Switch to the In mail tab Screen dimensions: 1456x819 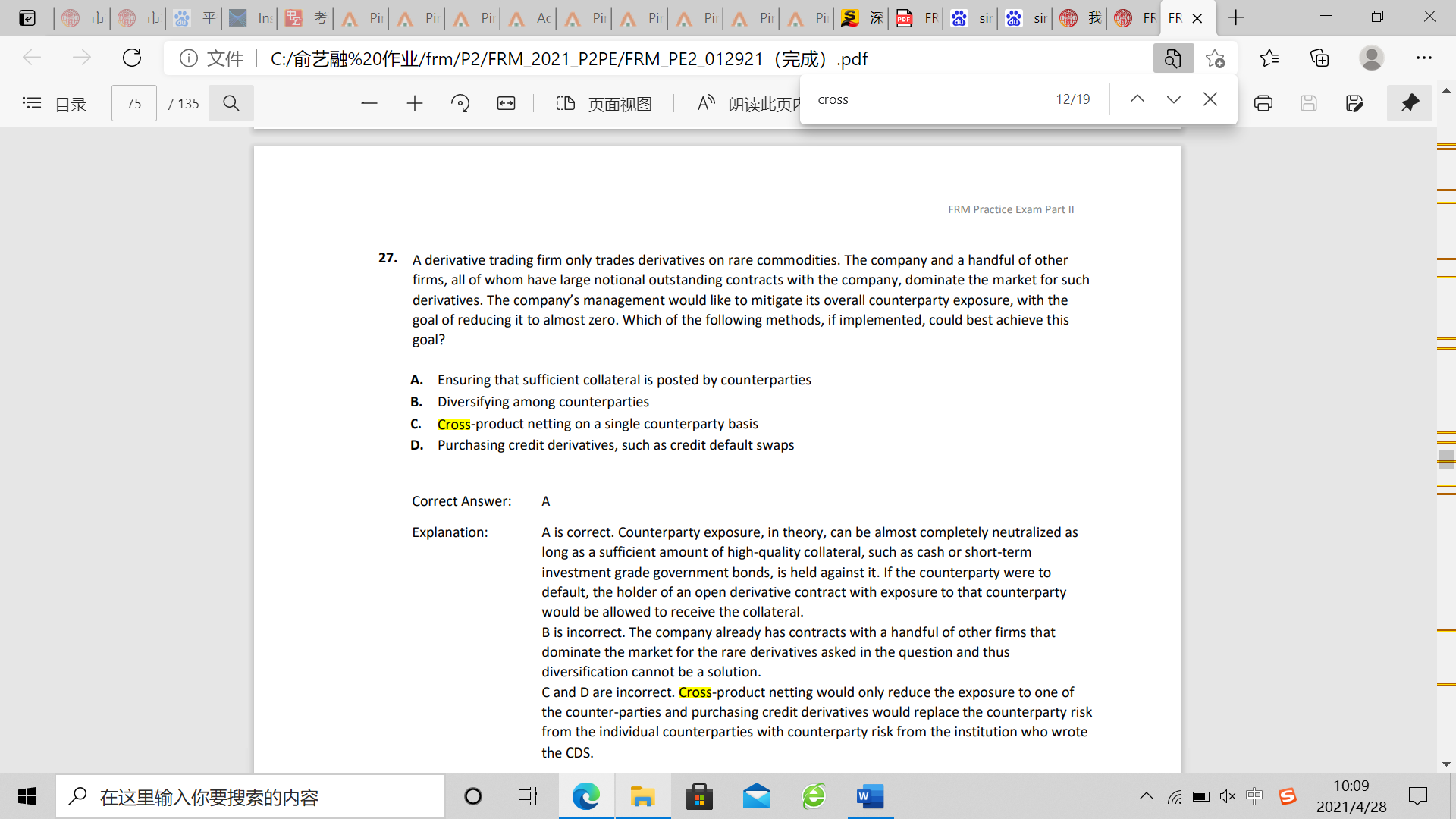[x=249, y=17]
